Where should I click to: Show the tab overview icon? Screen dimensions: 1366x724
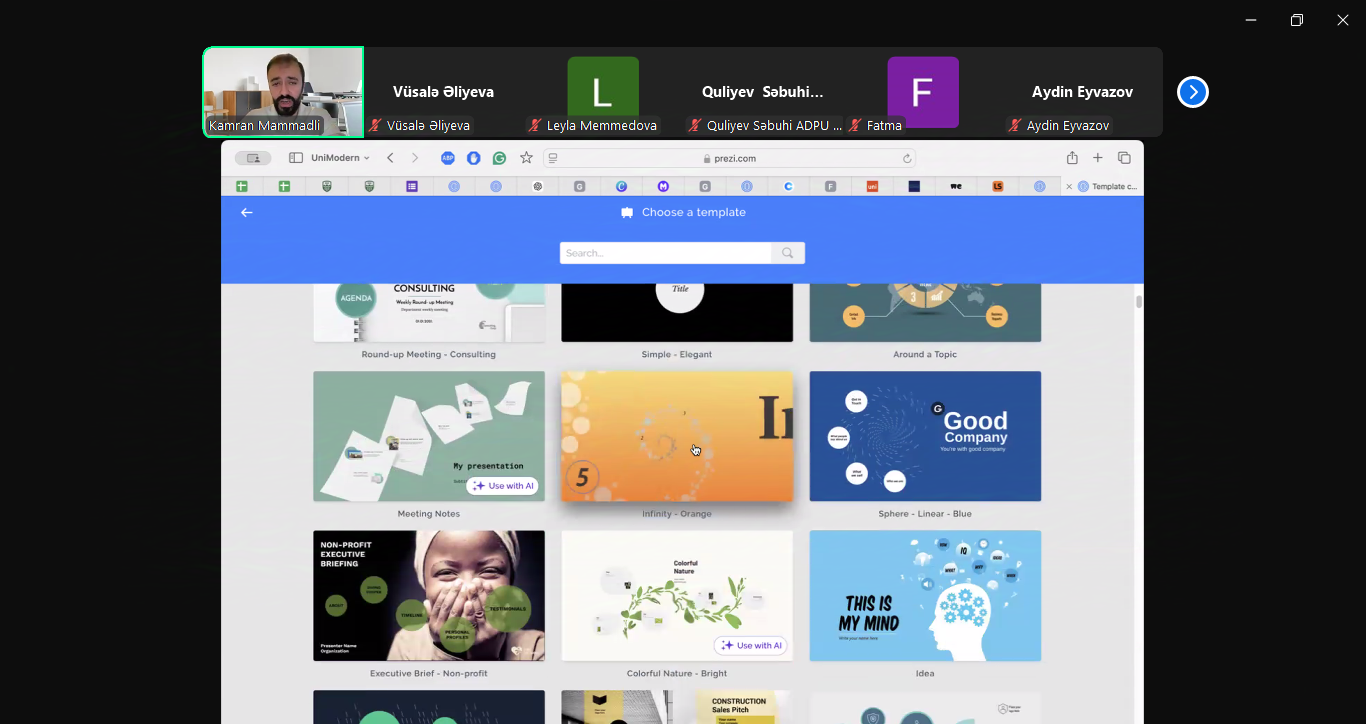[x=1124, y=158]
